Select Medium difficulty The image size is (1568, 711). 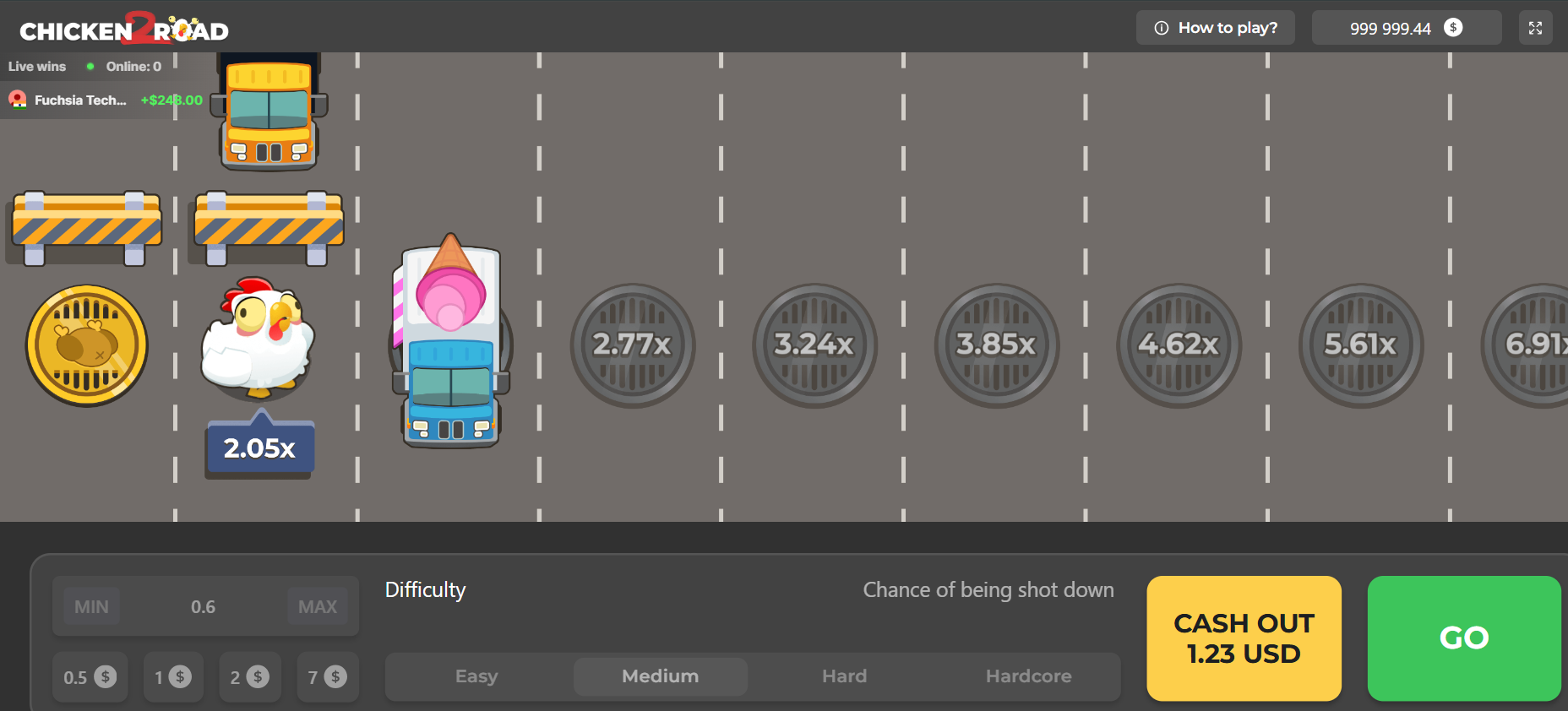[x=660, y=676]
